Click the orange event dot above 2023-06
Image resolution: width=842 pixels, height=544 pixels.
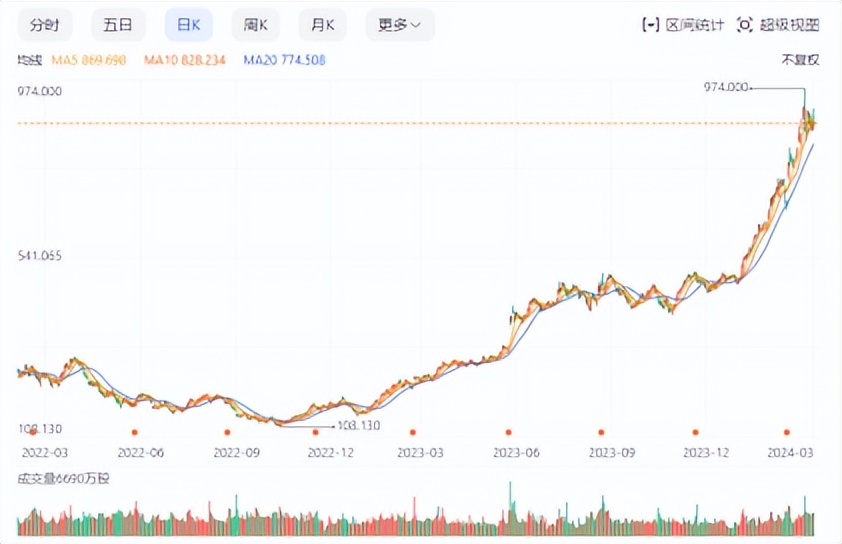508,432
